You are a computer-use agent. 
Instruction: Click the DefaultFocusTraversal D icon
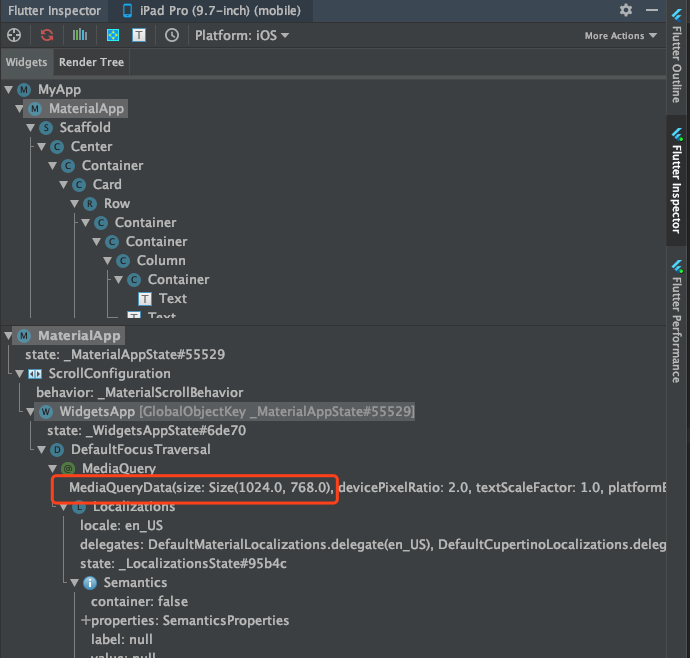[57, 449]
